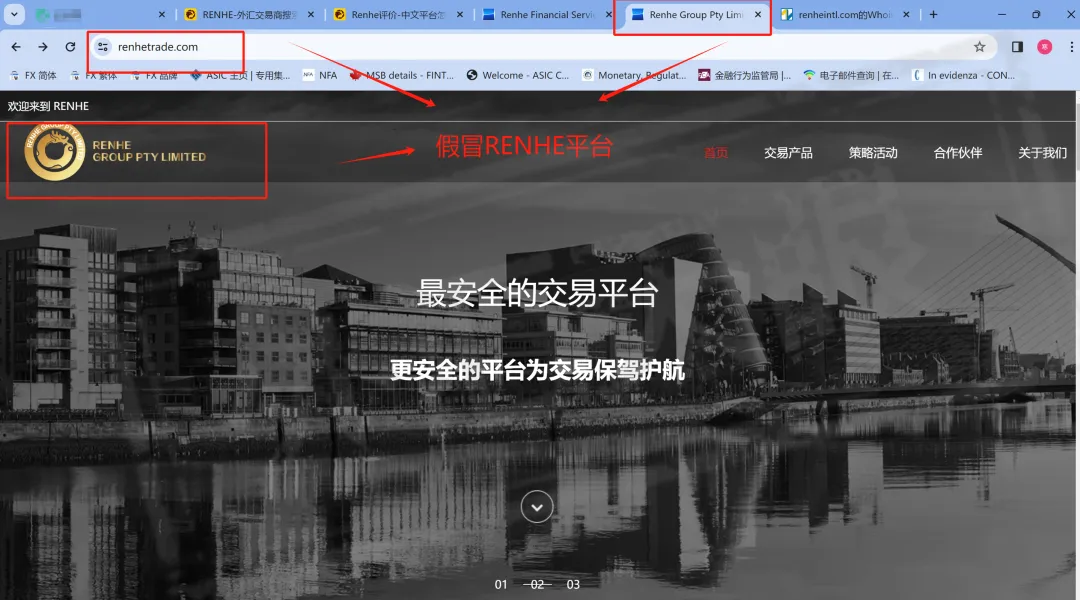Screen dimensions: 1080x600
Task: Open the FX 简体 bookmark
Action: pyautogui.click(x=33, y=76)
